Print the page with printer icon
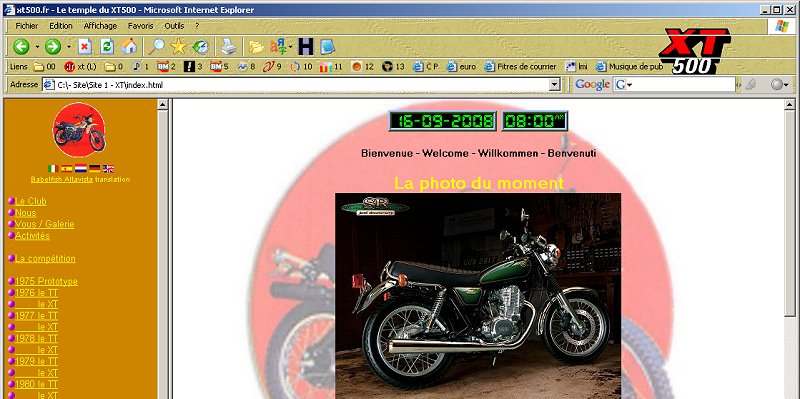The height and width of the screenshot is (399, 800). [x=228, y=47]
